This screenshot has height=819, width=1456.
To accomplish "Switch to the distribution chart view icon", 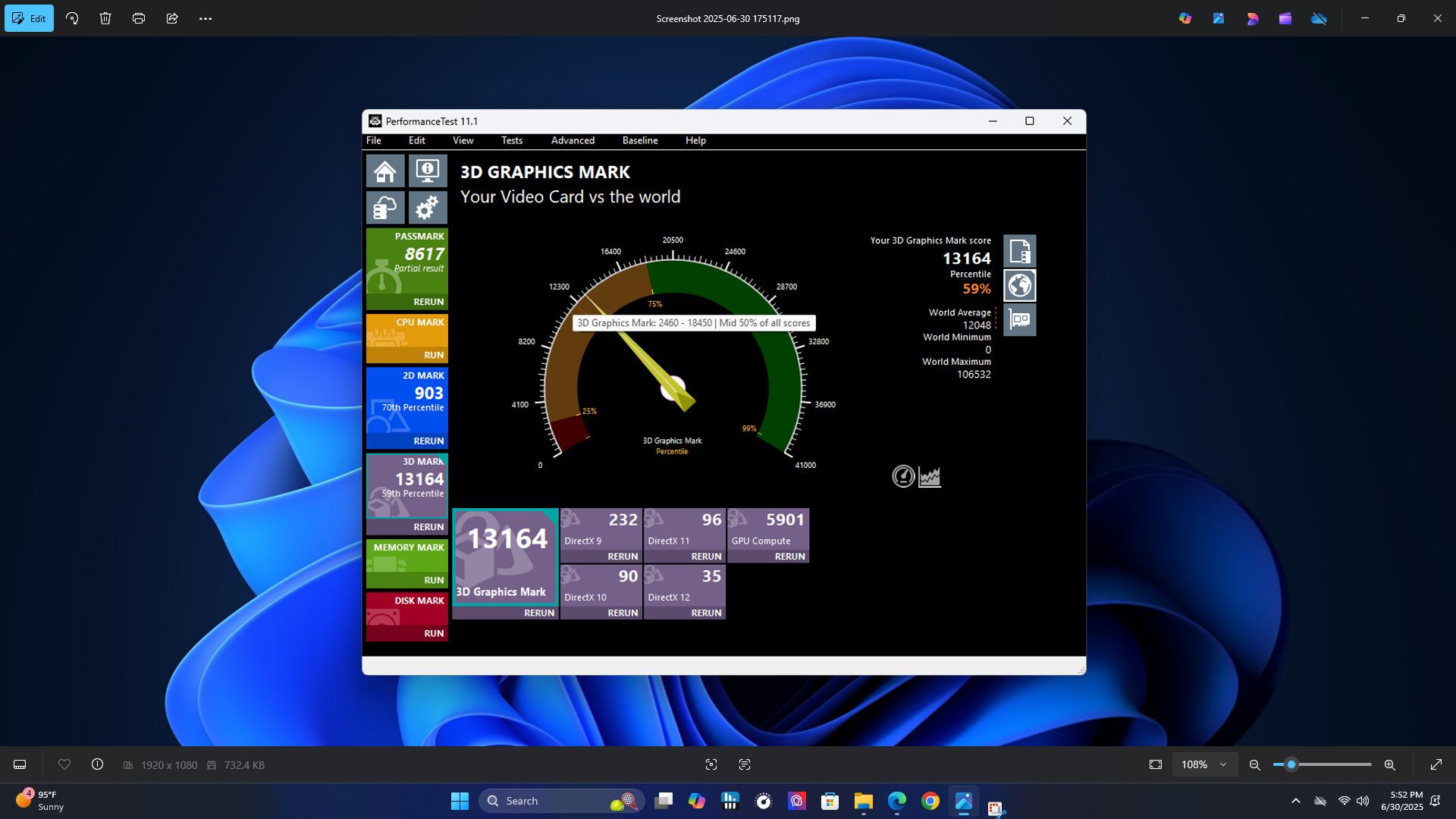I will tap(930, 476).
